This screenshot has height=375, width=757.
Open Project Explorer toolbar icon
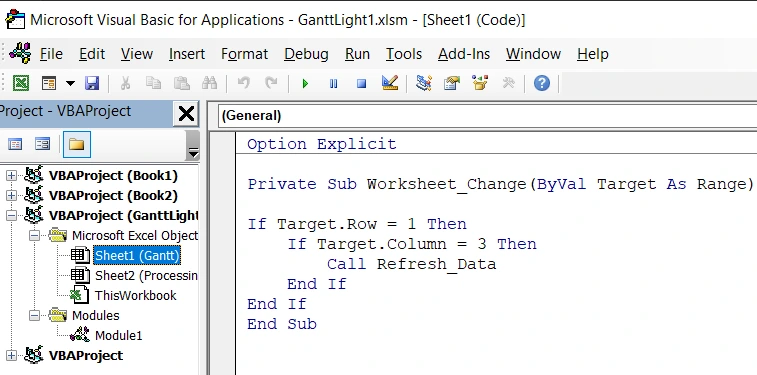(x=423, y=83)
